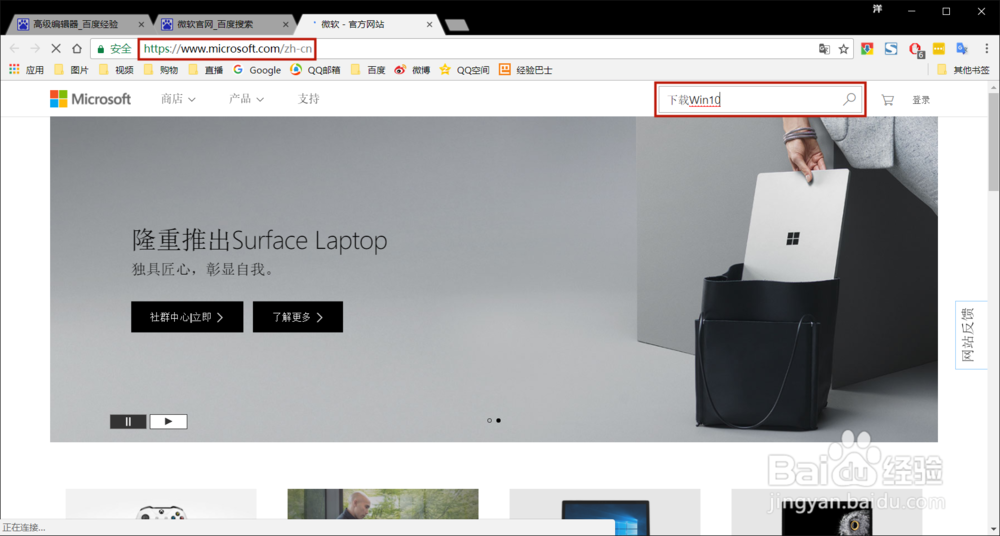Open the 视频 bookmark folder
This screenshot has height=536, width=1000.
[x=115, y=70]
